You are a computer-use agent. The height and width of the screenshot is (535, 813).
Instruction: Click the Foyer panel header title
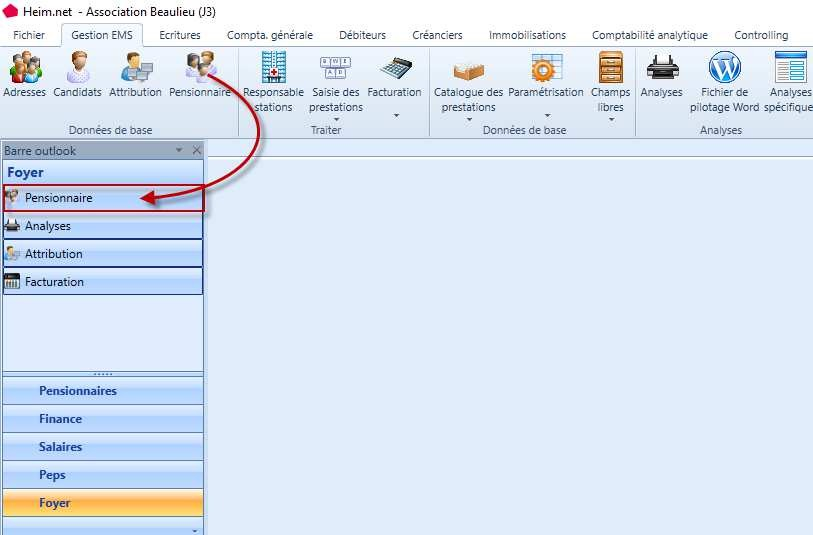pos(25,173)
